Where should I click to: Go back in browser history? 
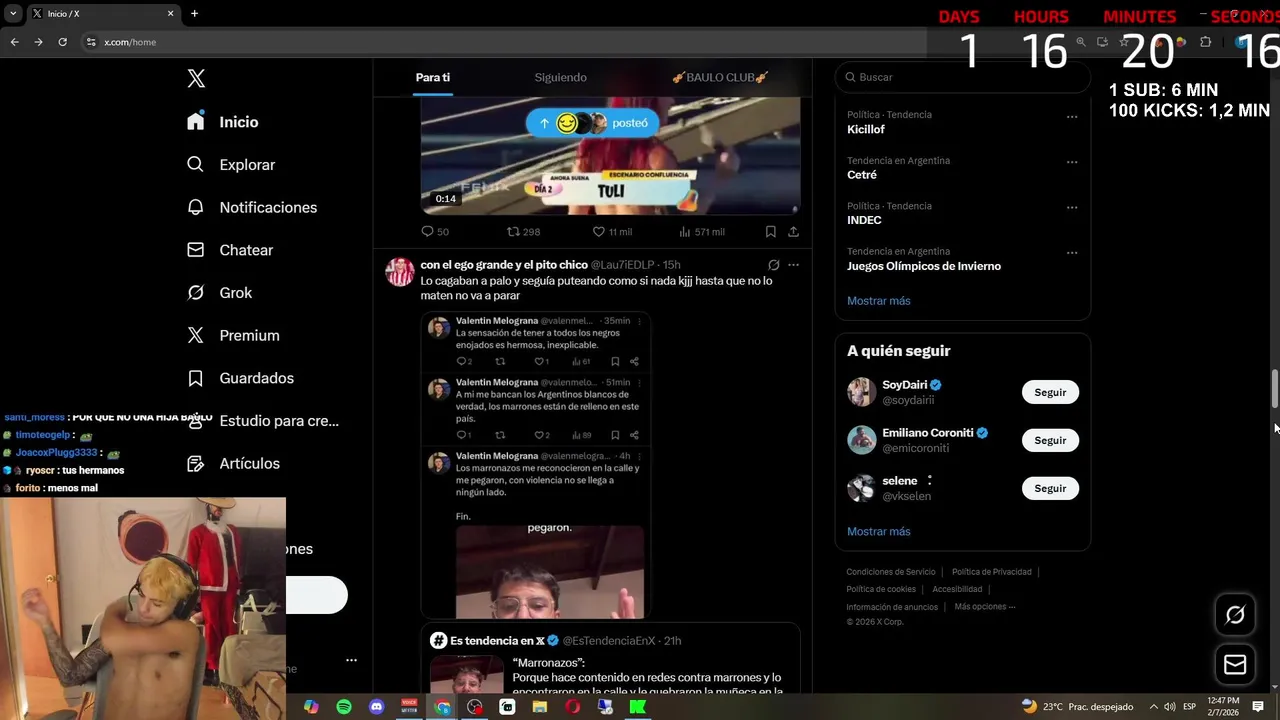coord(14,42)
